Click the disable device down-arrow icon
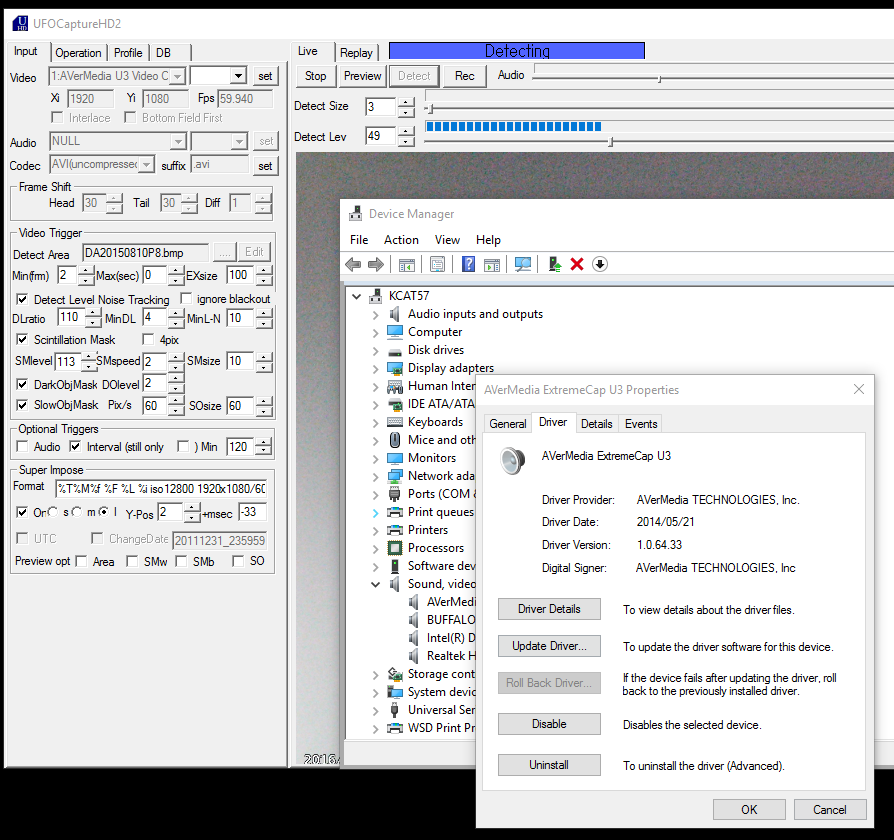The width and height of the screenshot is (894, 840). coord(600,264)
